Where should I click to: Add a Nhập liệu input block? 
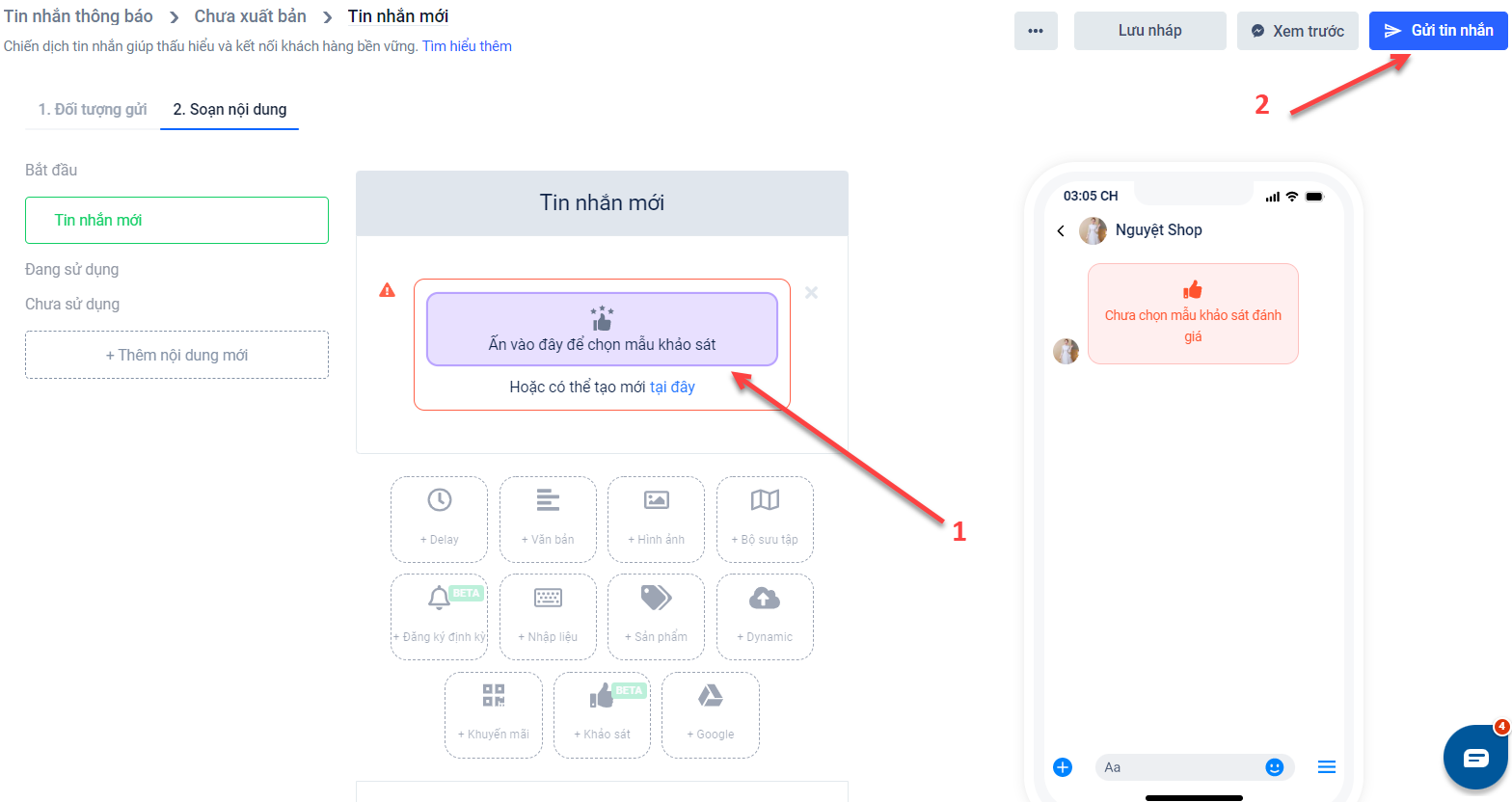[548, 617]
